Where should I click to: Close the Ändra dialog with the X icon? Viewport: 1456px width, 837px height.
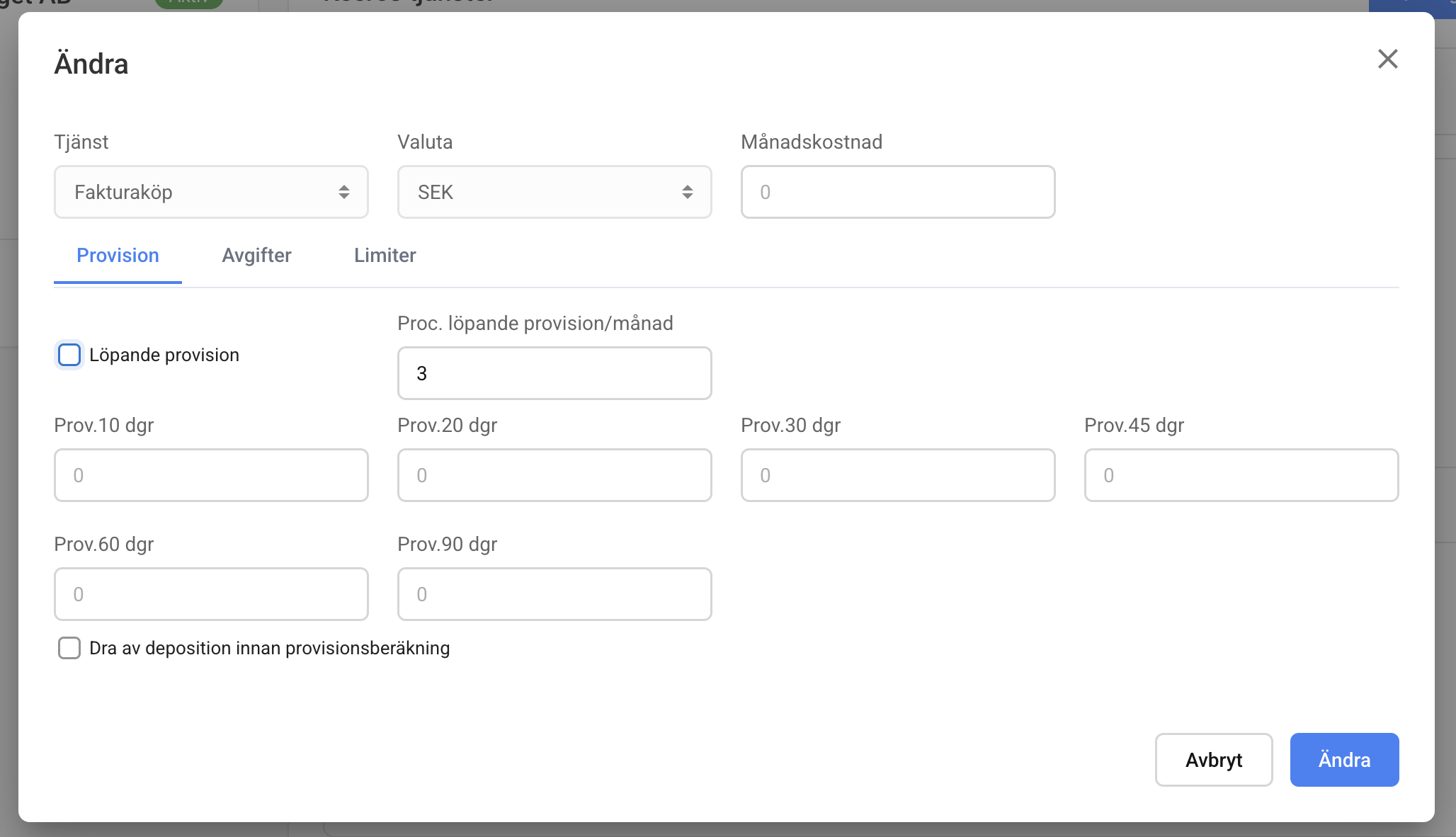[1387, 59]
